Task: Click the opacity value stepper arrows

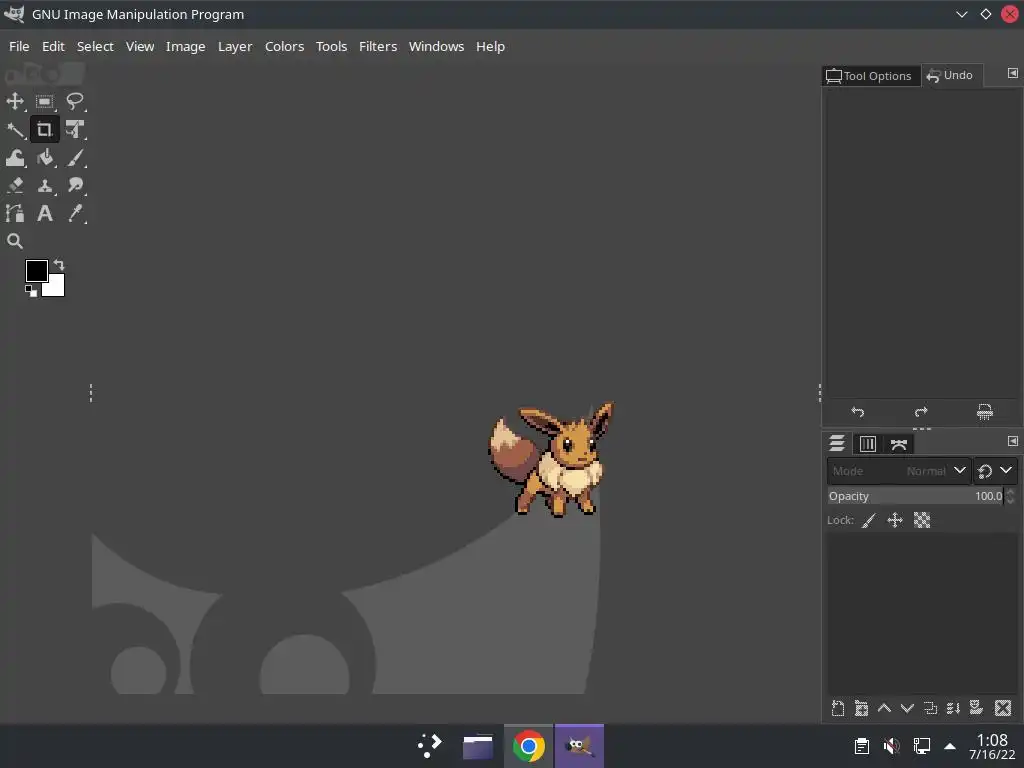Action: point(1010,496)
